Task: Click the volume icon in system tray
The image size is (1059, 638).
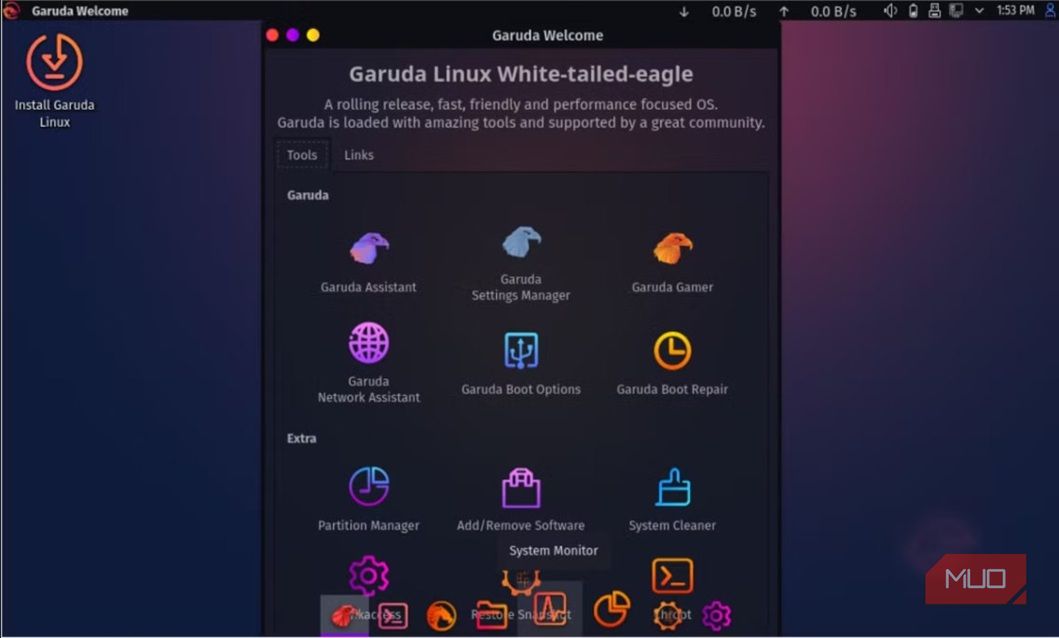Action: [890, 11]
